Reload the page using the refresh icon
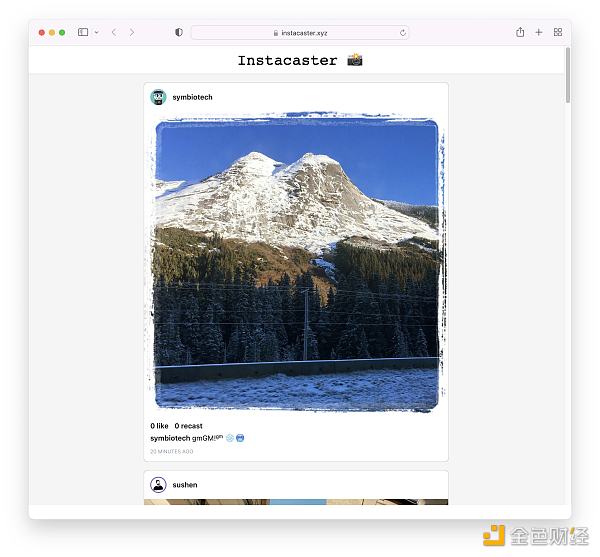 (403, 33)
